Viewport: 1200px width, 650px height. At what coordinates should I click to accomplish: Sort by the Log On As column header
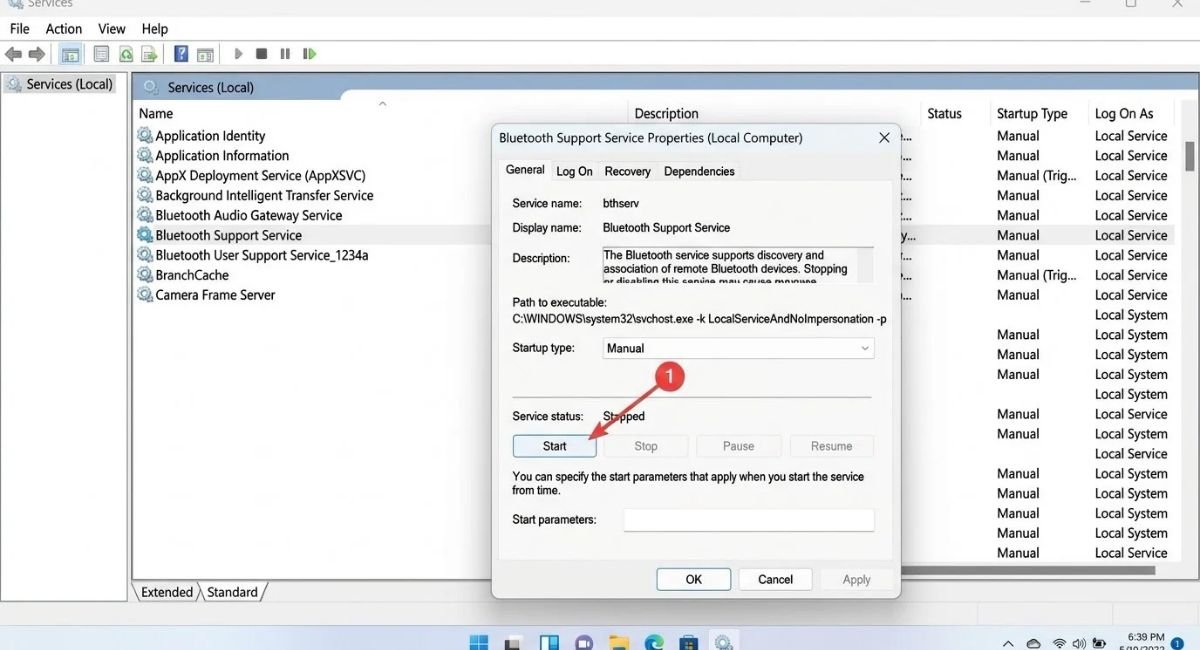[x=1124, y=113]
